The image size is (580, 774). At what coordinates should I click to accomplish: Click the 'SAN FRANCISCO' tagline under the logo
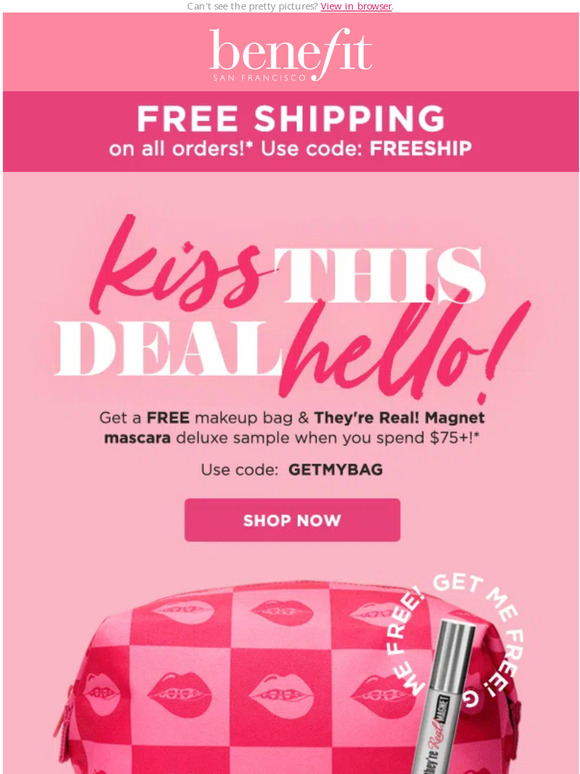[x=260, y=77]
